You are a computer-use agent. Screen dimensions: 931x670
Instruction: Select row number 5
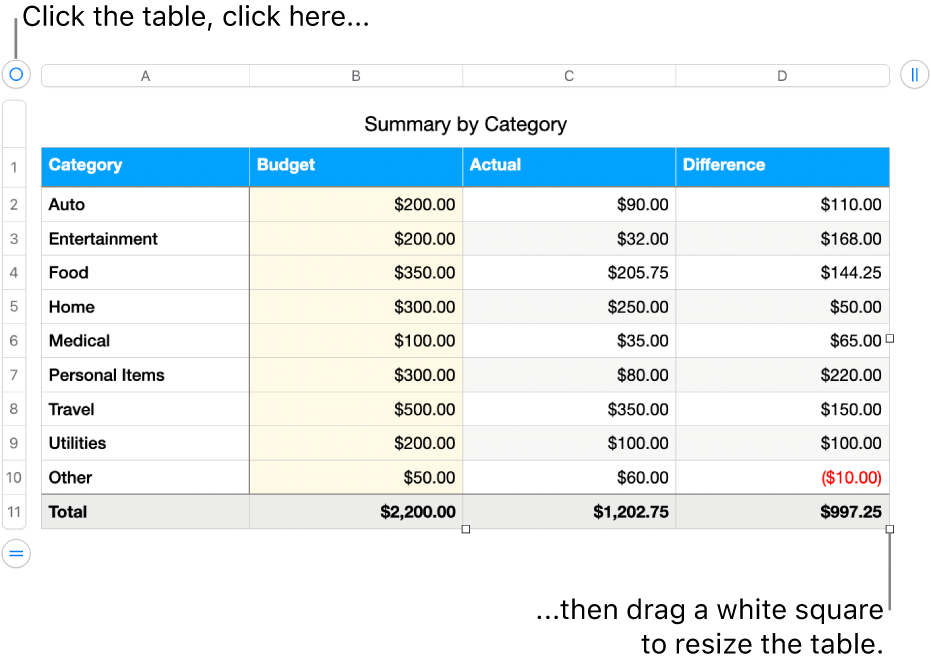14,307
